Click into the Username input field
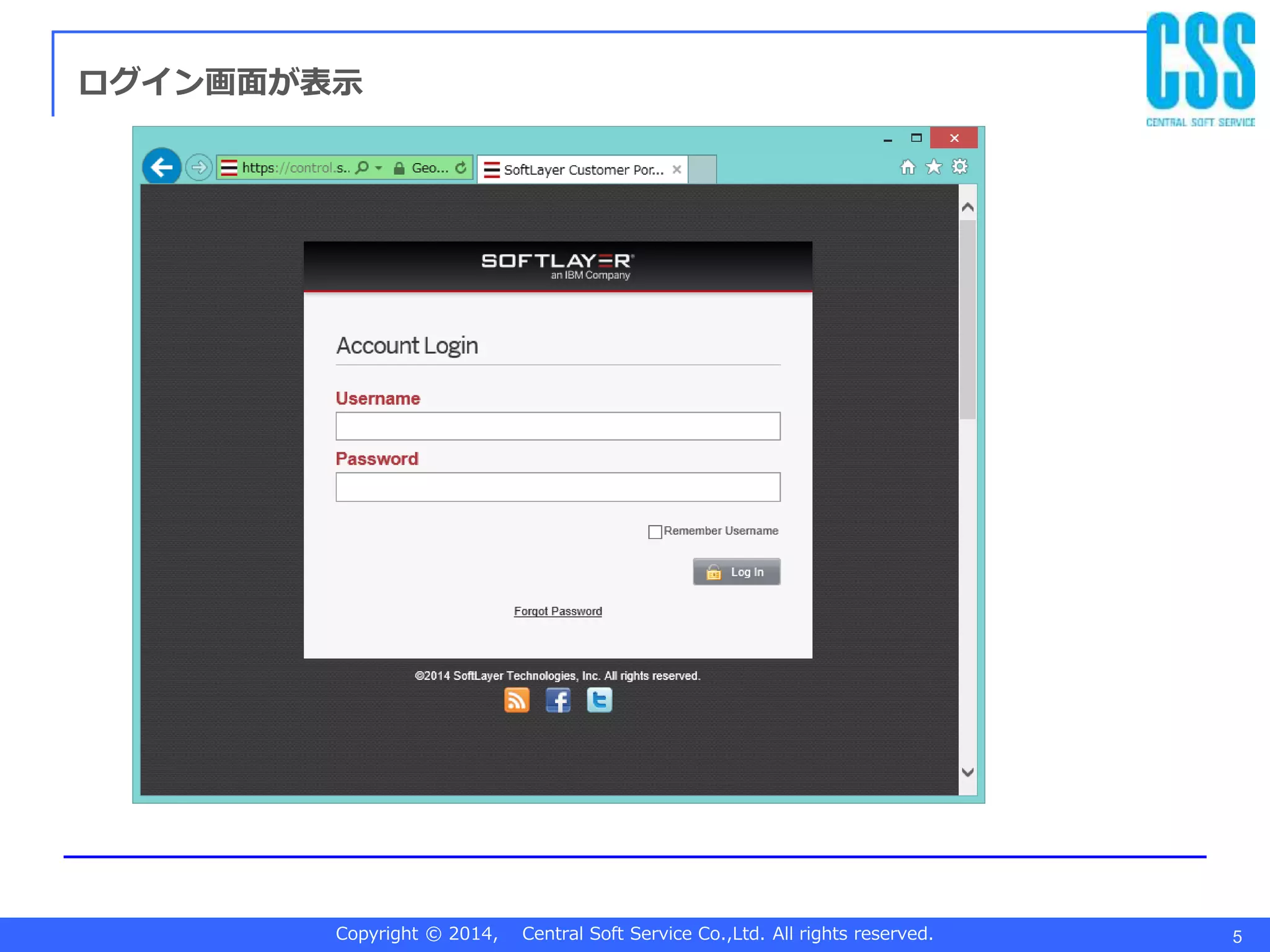The height and width of the screenshot is (952, 1270). 558,426
